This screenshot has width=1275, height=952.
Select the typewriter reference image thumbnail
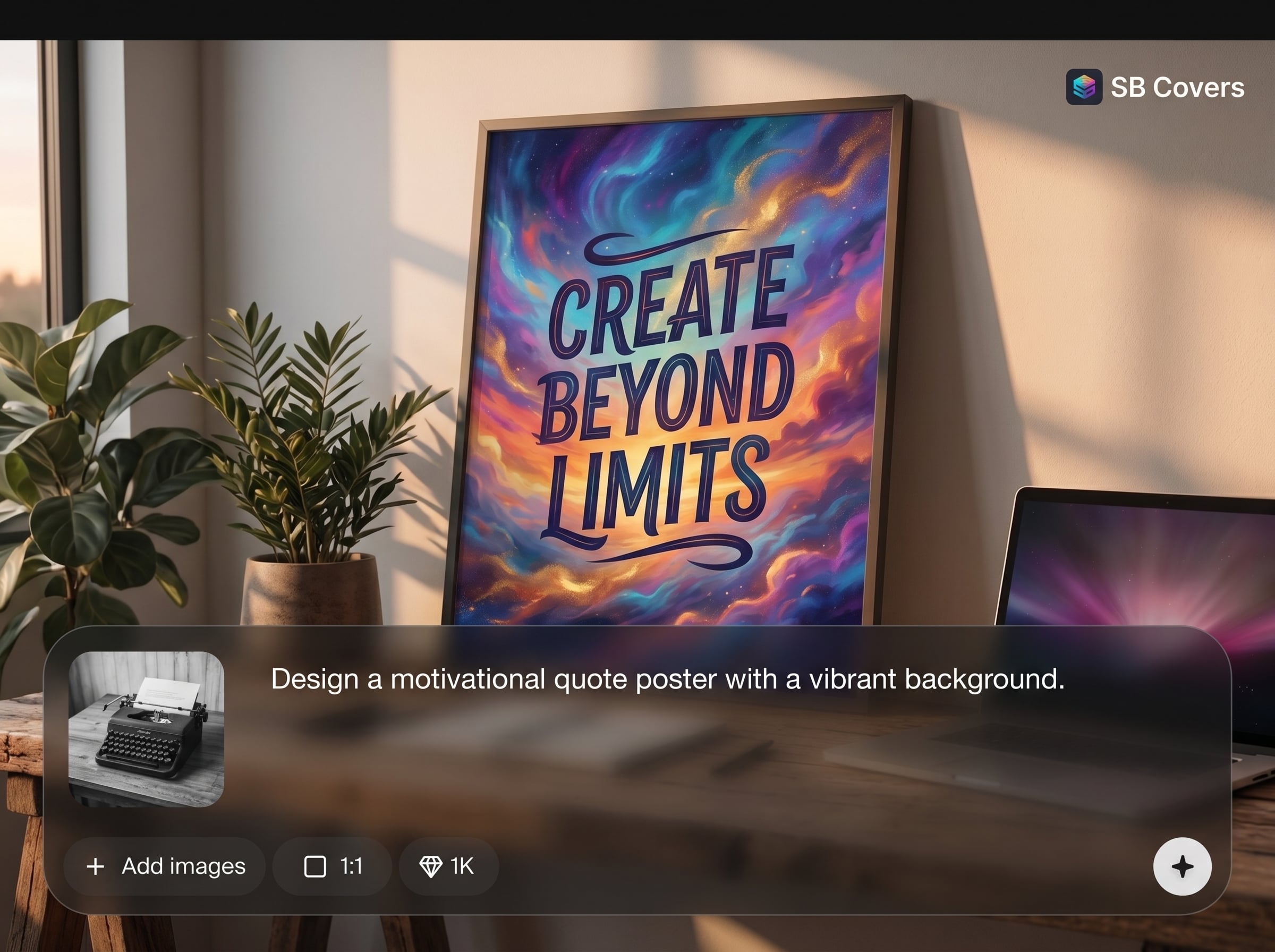146,729
